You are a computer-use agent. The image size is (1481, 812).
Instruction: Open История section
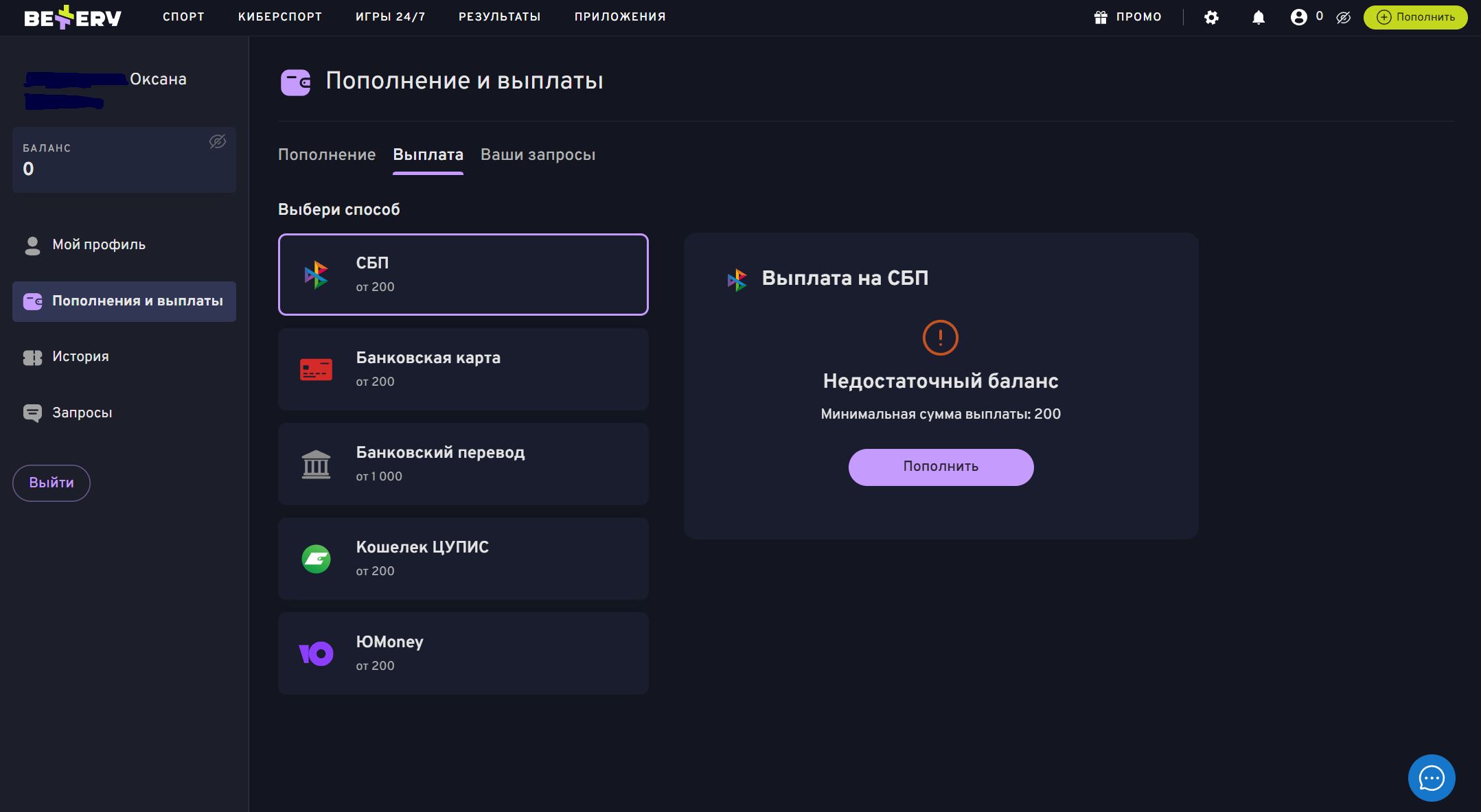pyautogui.click(x=80, y=356)
